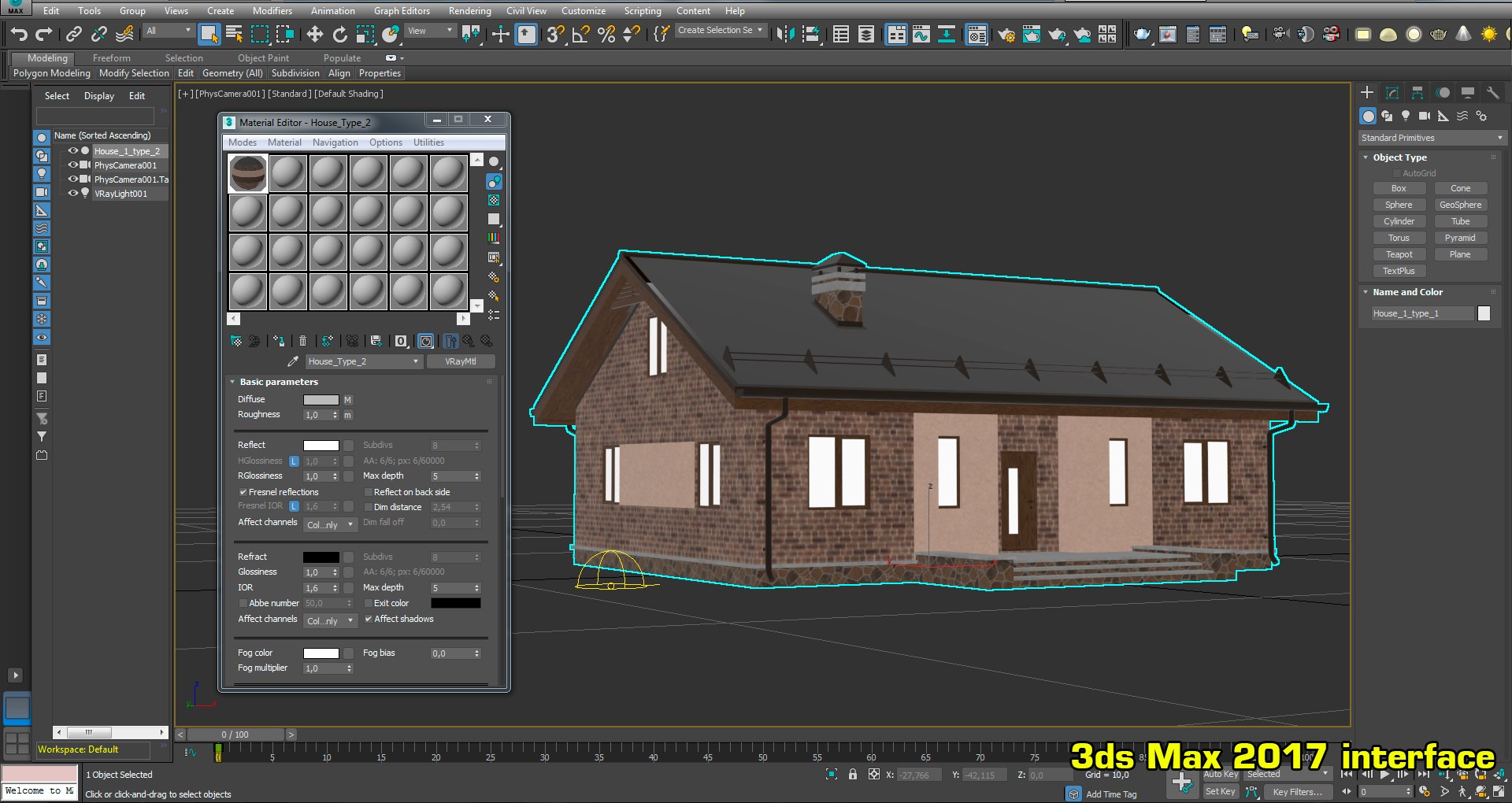Toggle the Percent Snap button
1512x803 pixels.
(x=606, y=34)
